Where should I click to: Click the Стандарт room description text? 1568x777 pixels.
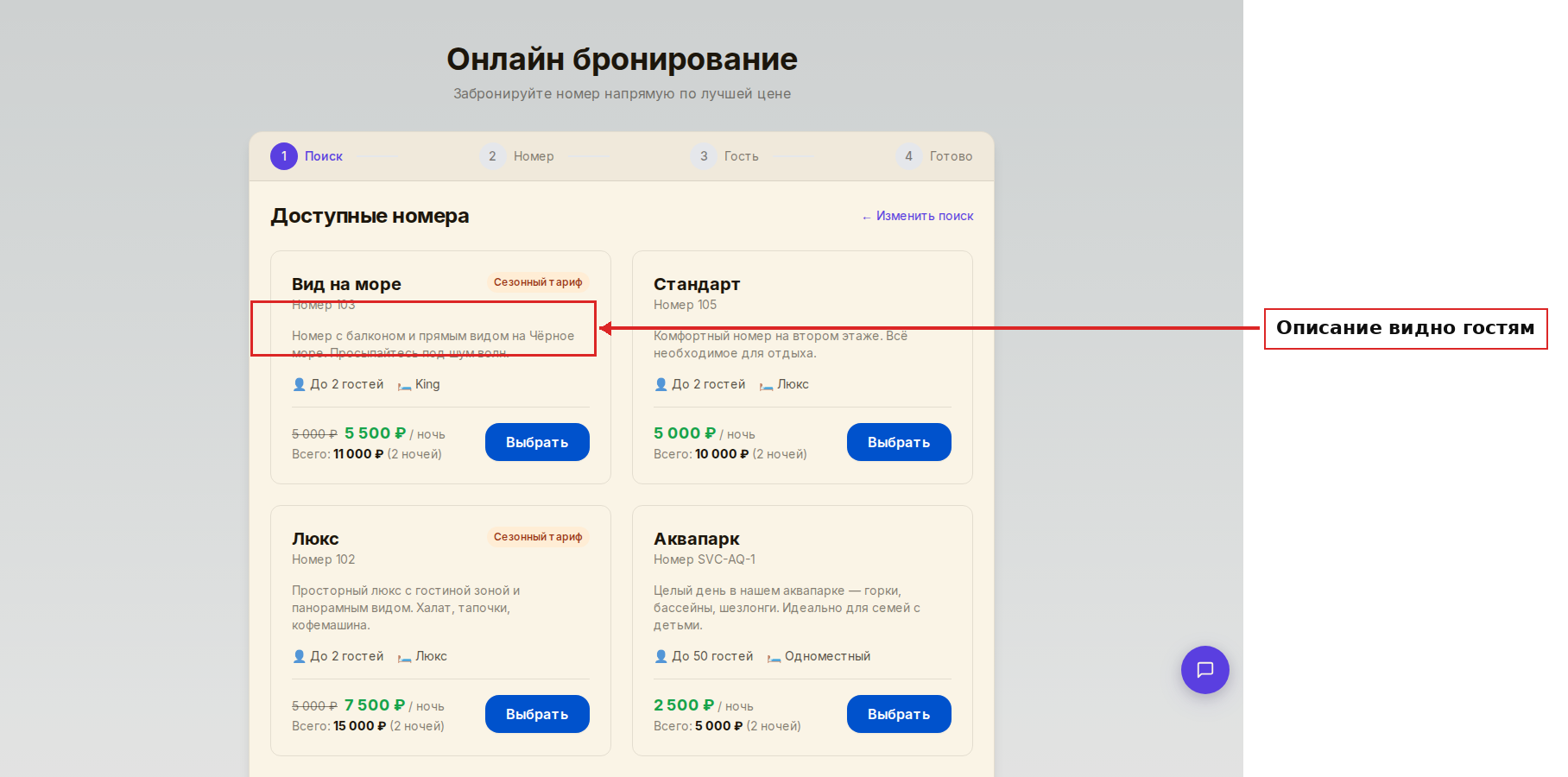click(x=781, y=344)
